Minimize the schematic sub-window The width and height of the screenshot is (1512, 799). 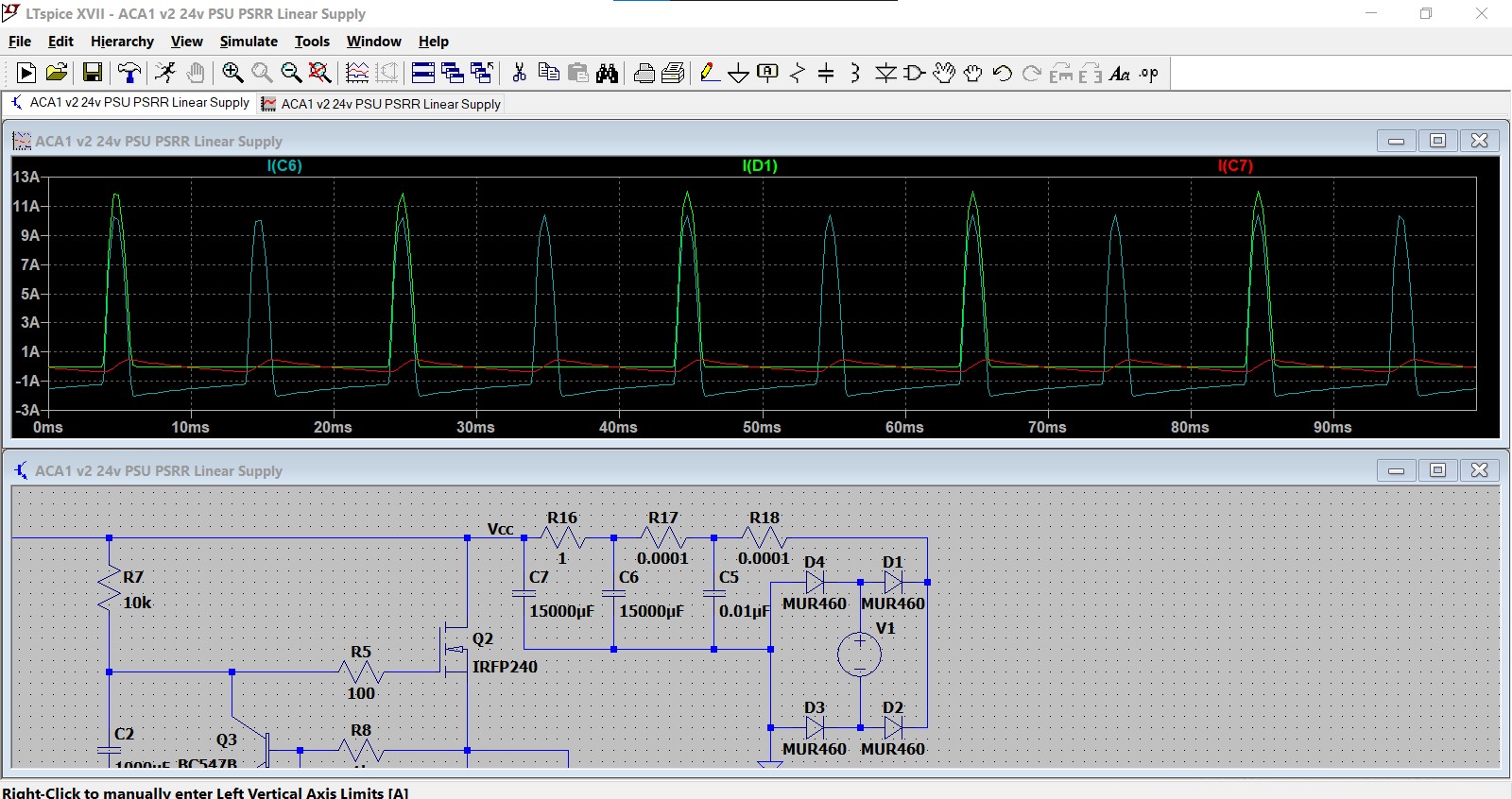pos(1396,470)
